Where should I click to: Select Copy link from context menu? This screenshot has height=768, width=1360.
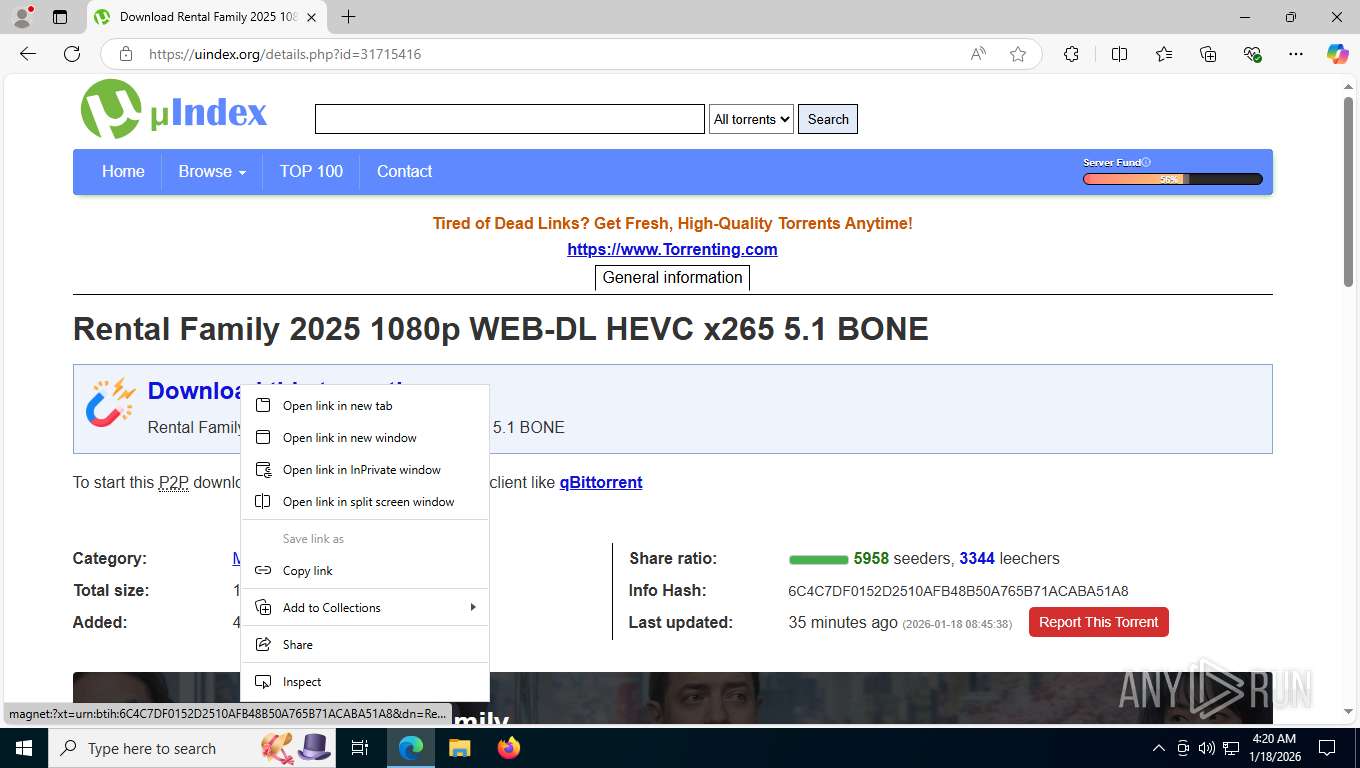[365, 571]
